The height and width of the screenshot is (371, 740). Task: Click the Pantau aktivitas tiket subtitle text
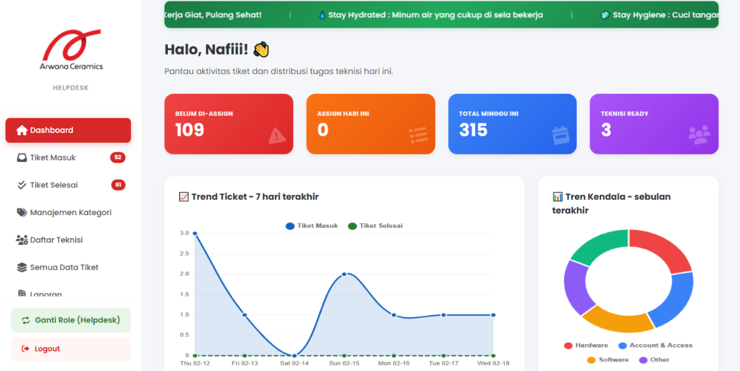pyautogui.click(x=278, y=71)
